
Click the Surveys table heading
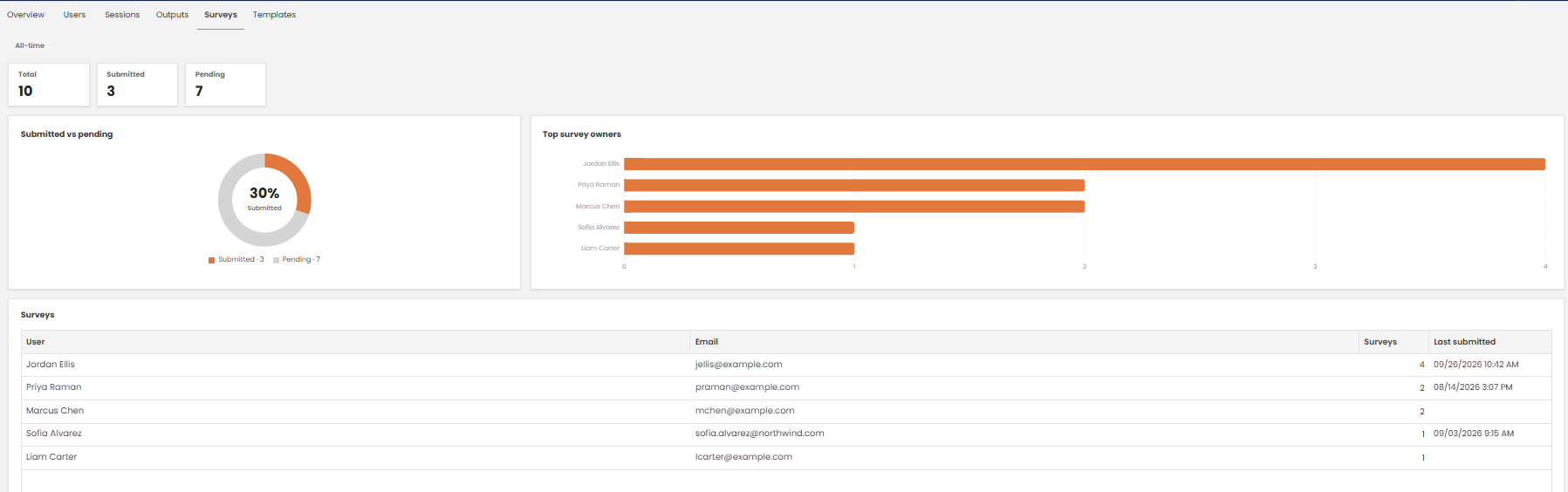point(38,315)
